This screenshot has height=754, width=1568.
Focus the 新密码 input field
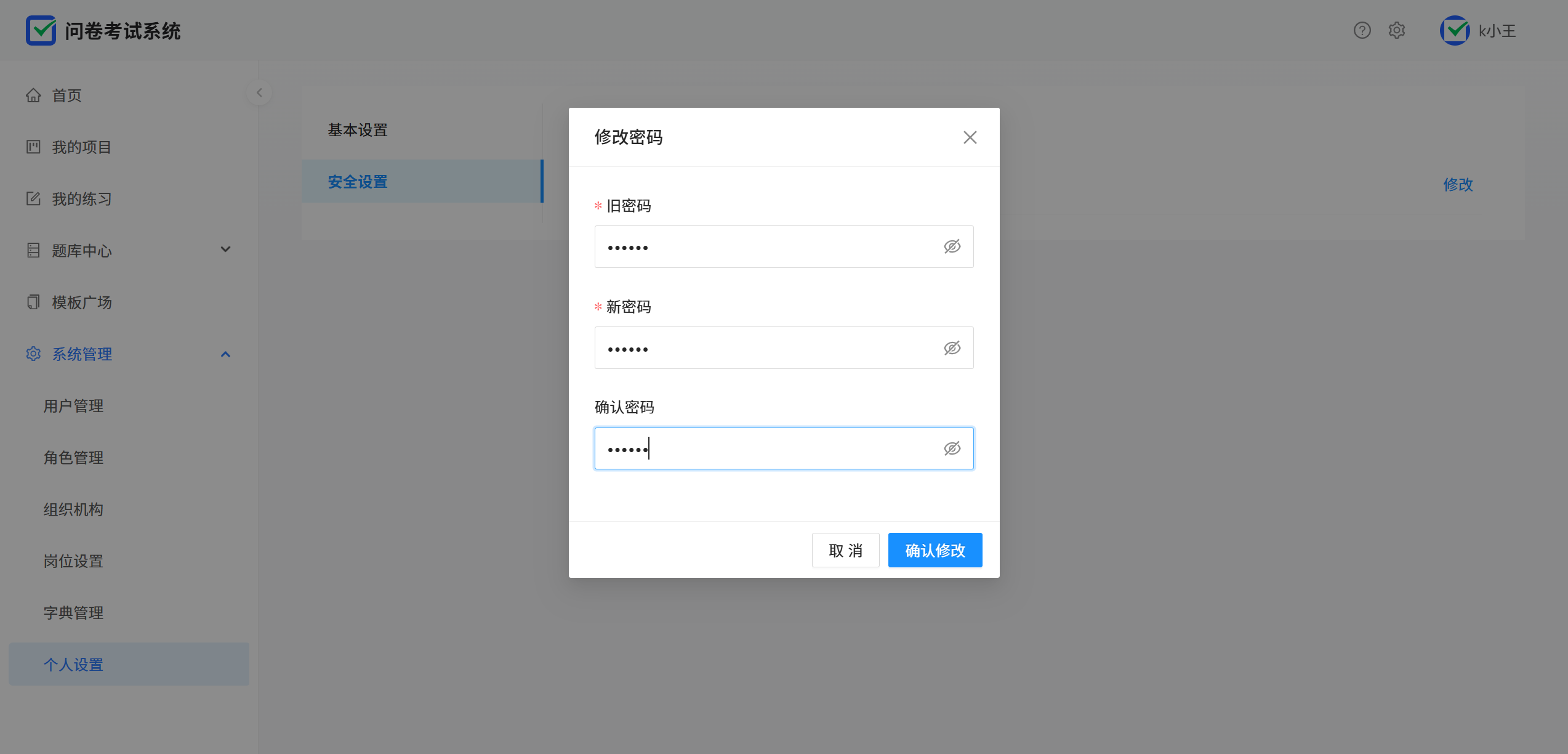coord(763,348)
